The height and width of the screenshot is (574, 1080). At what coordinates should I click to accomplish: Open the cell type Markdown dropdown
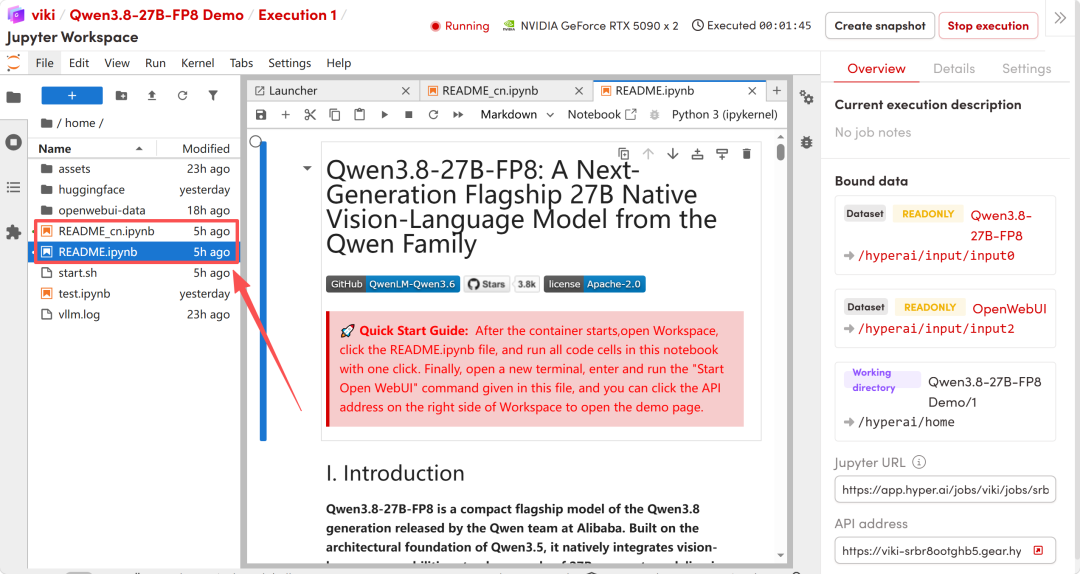[x=517, y=114]
